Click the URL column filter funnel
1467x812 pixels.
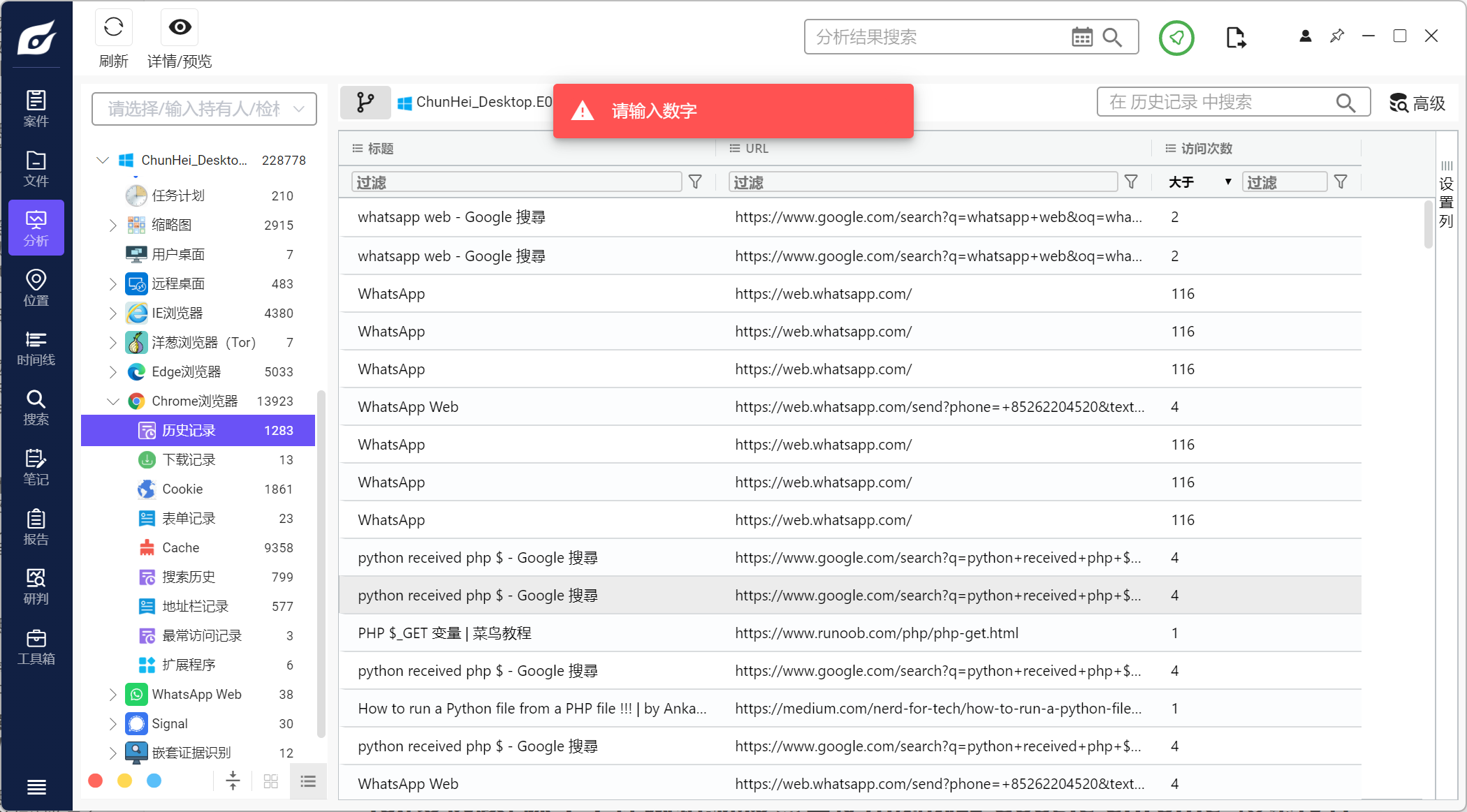pos(1131,182)
